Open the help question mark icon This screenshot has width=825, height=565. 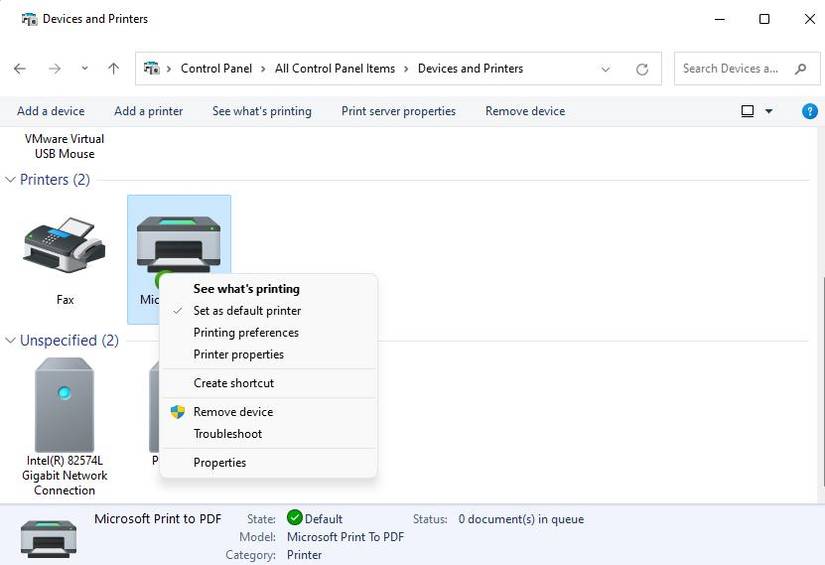[809, 111]
